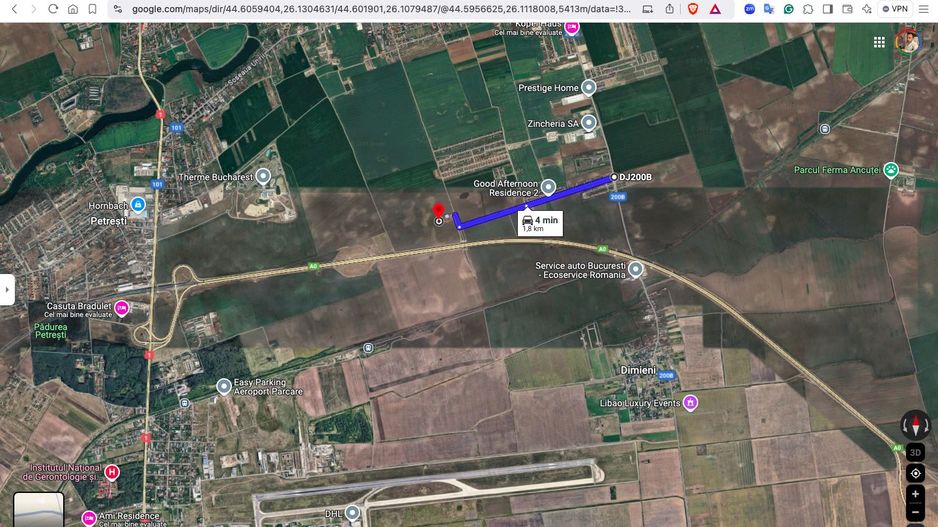Zoom out the map with minus

[915, 513]
